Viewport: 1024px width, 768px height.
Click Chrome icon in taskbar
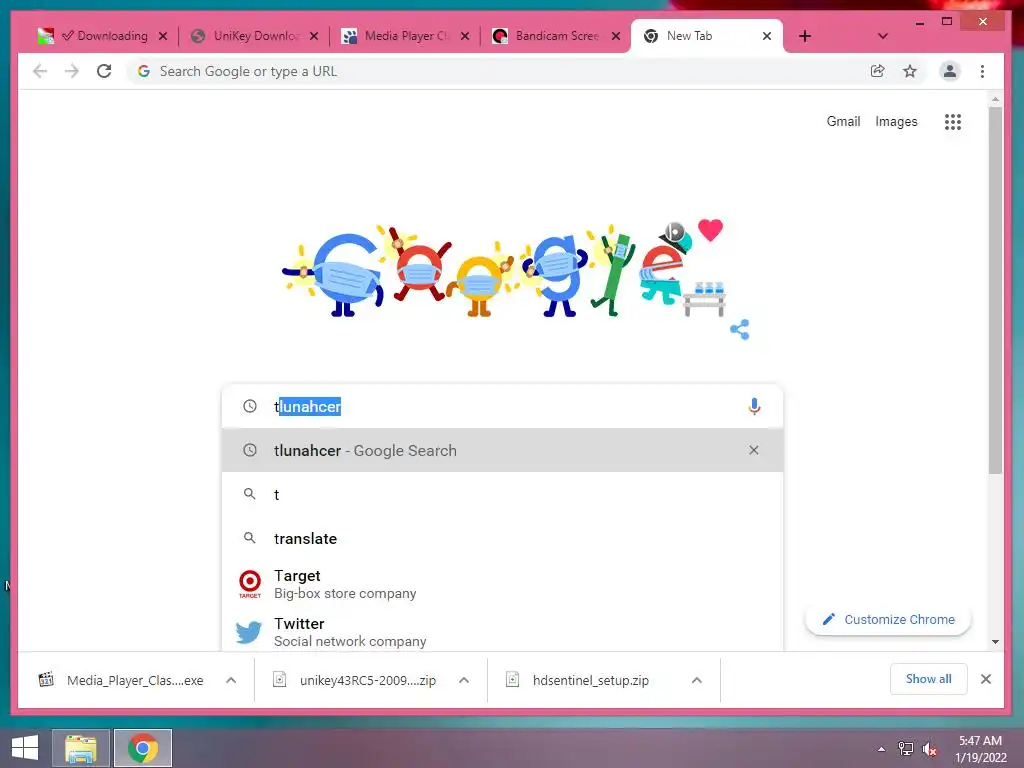tap(143, 748)
